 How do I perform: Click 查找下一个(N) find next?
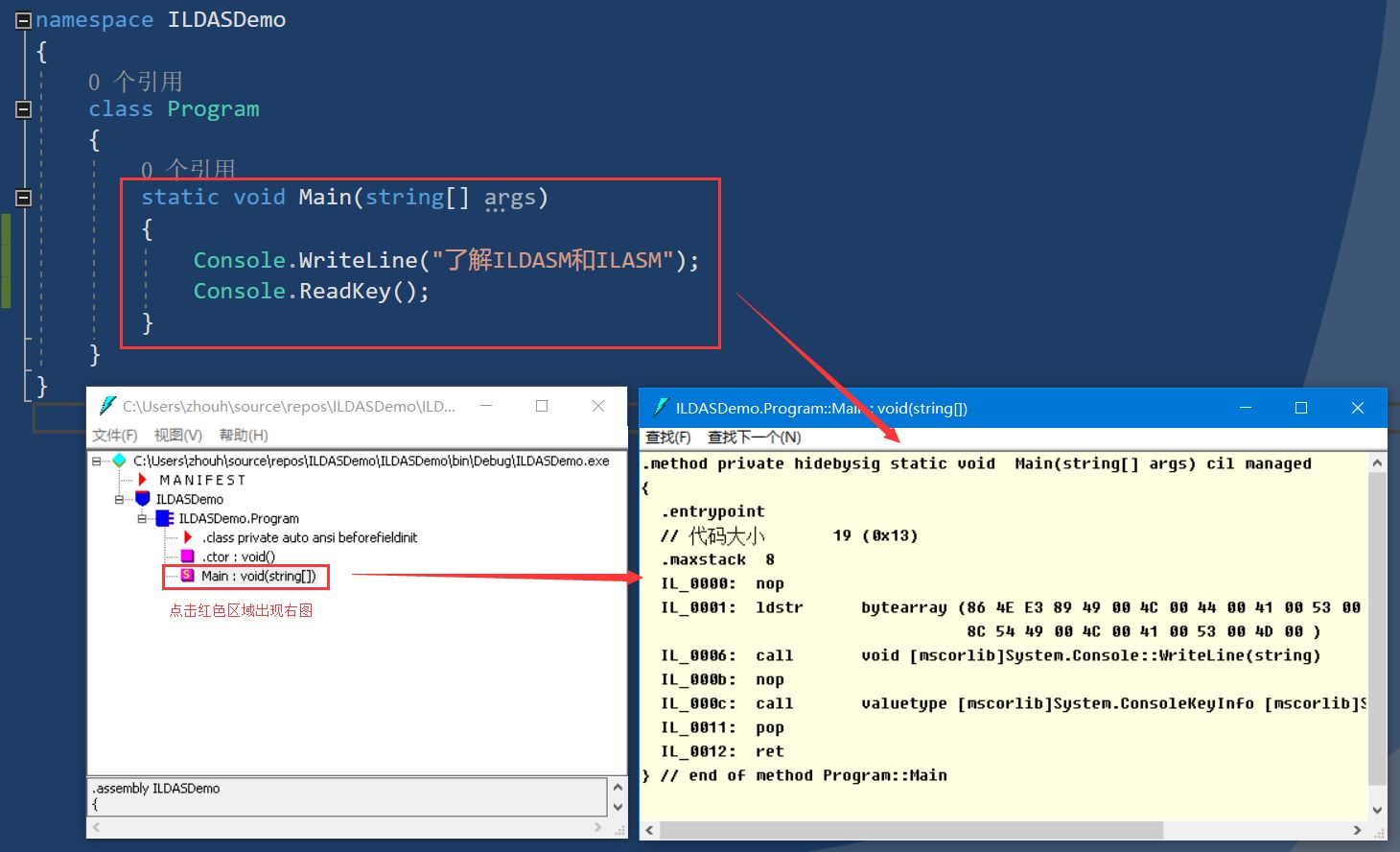(x=754, y=438)
